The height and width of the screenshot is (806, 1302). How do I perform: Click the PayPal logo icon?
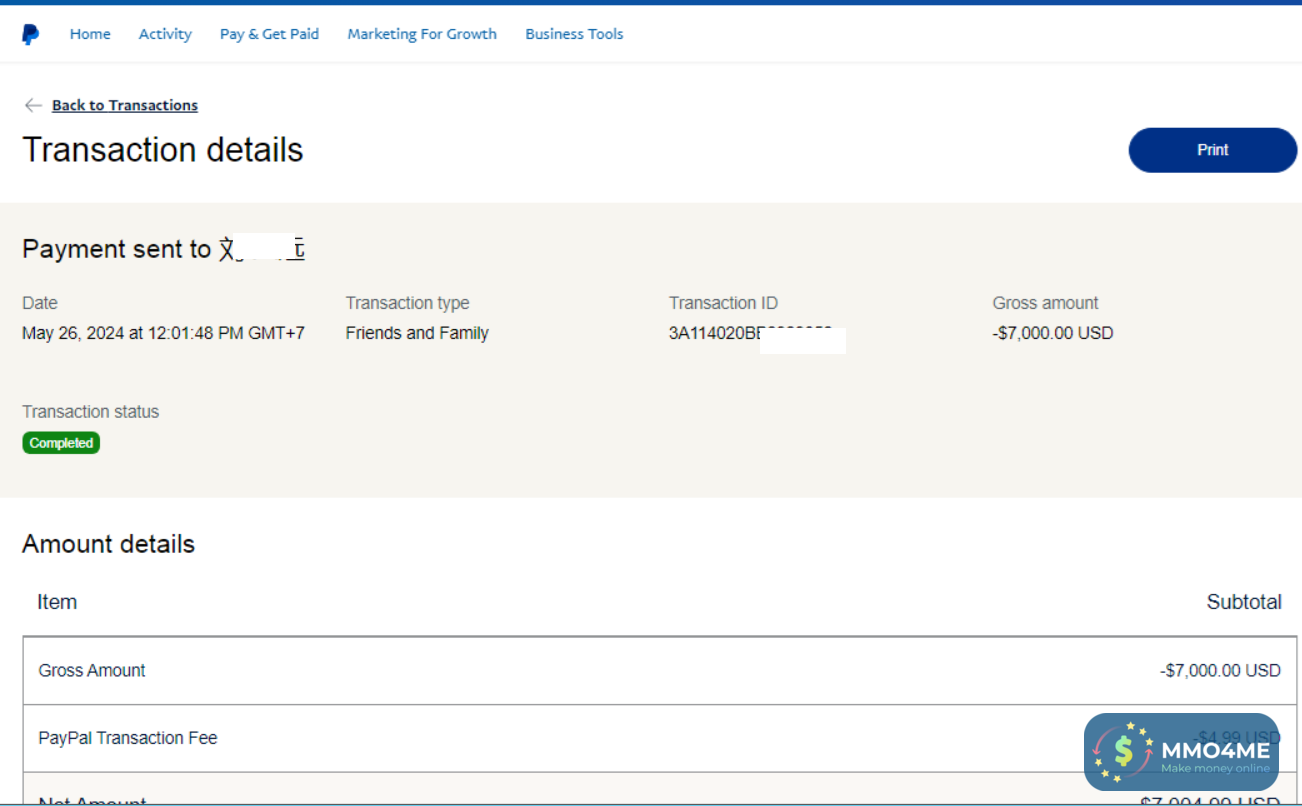[31, 35]
